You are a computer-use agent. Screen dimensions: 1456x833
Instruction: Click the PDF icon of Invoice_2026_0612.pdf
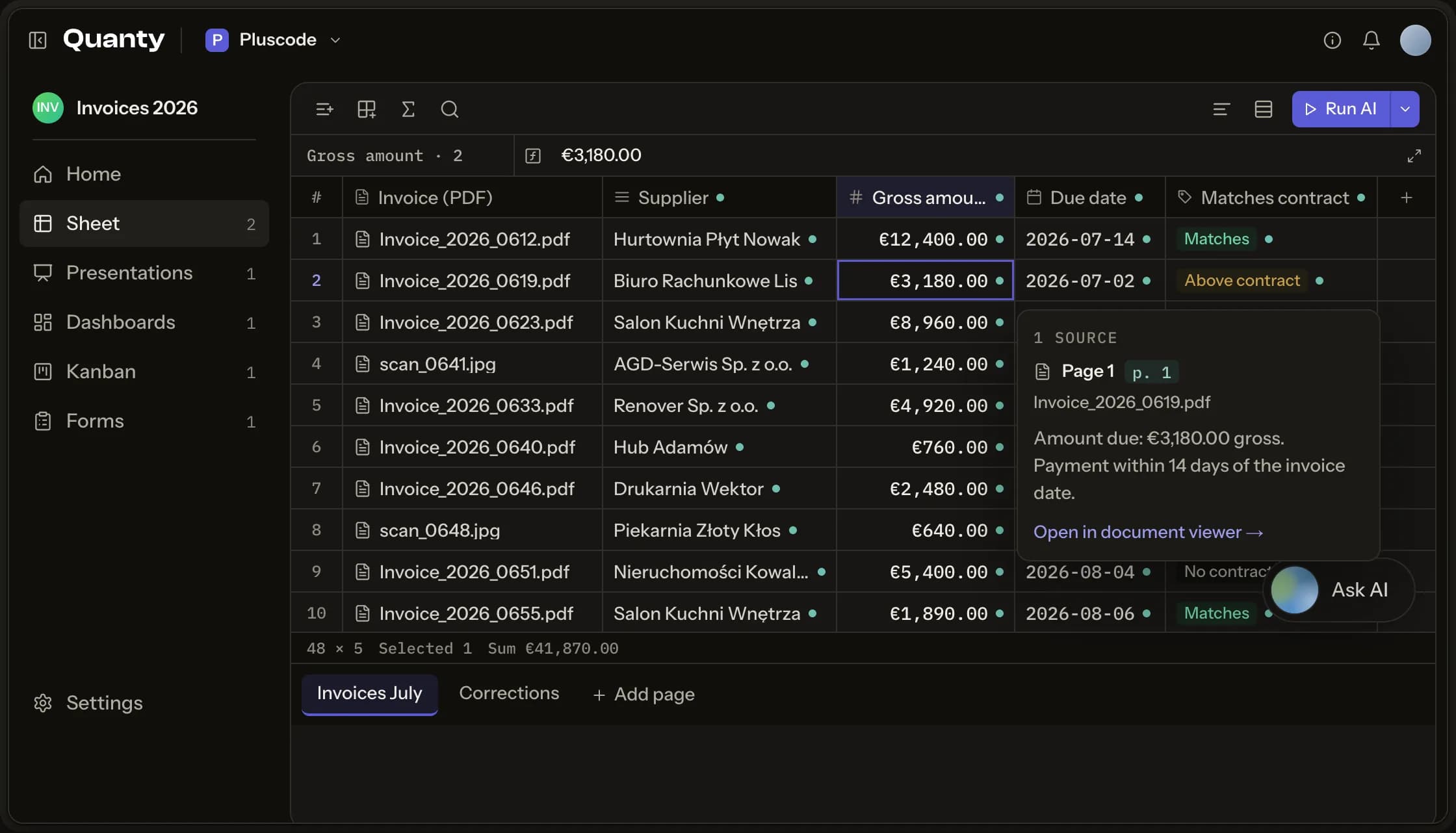363,239
